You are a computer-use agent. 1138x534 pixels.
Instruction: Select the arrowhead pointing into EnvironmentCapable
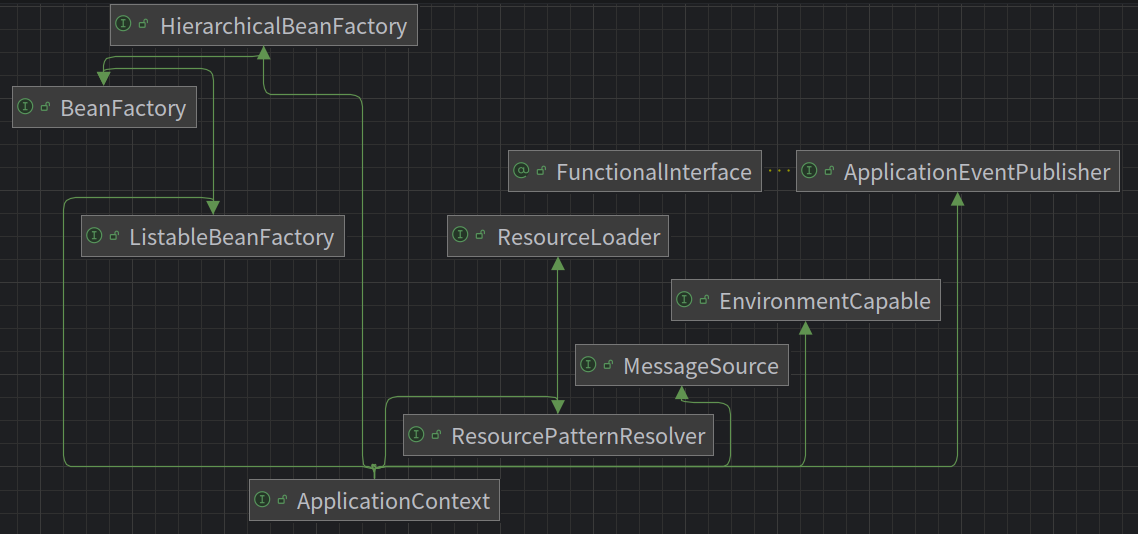click(805, 328)
